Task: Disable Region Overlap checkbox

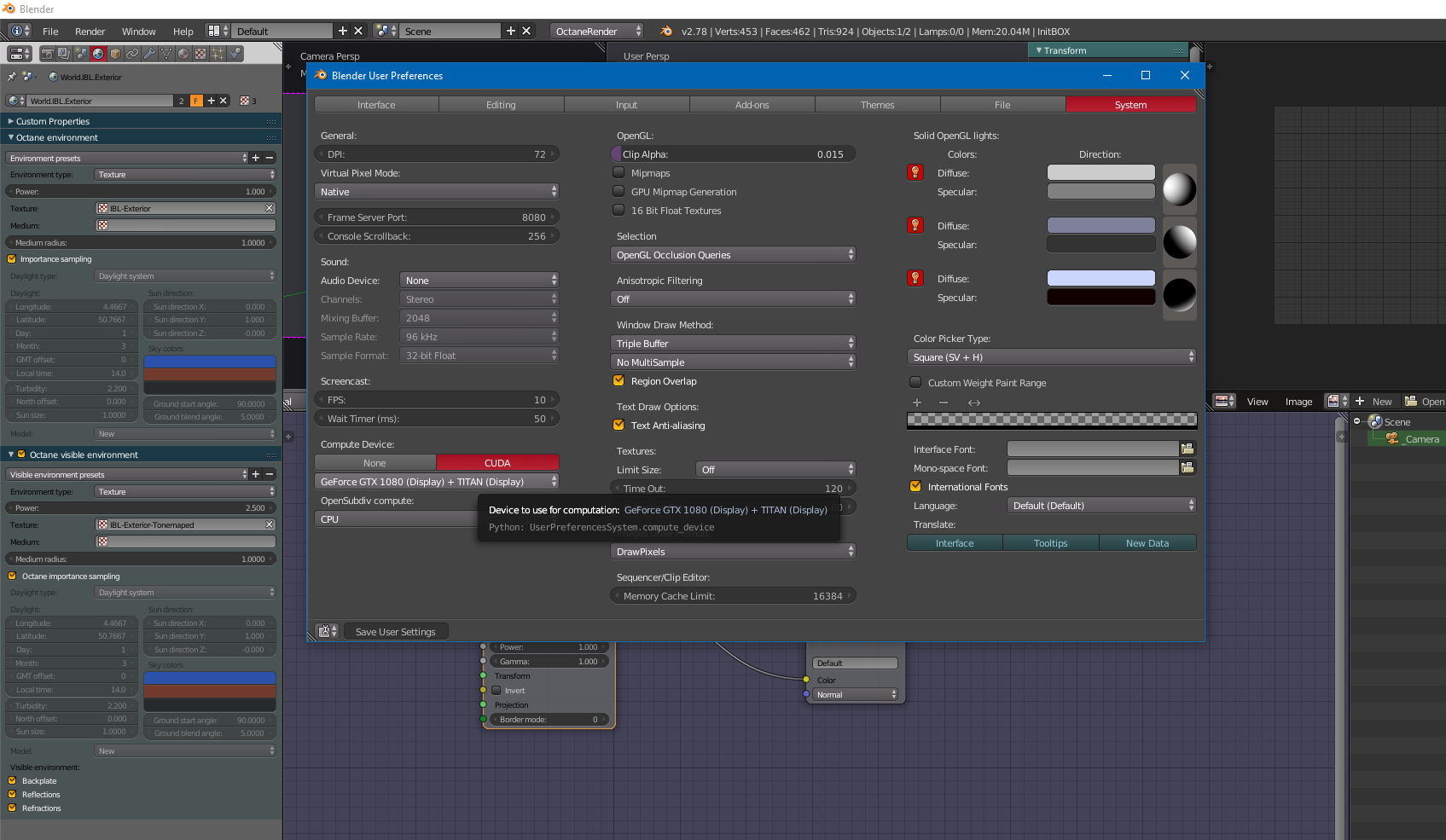Action: coord(619,380)
